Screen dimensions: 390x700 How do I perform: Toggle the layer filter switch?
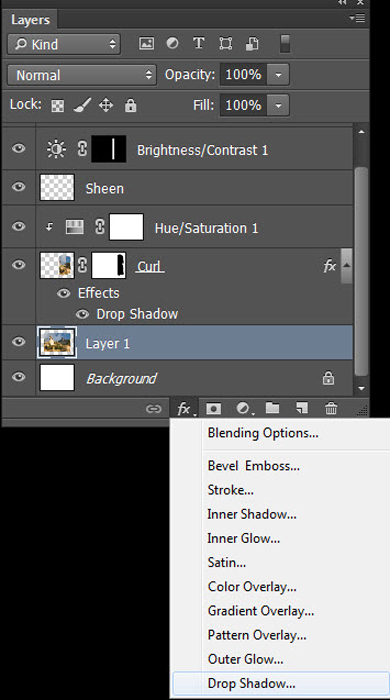click(x=285, y=44)
